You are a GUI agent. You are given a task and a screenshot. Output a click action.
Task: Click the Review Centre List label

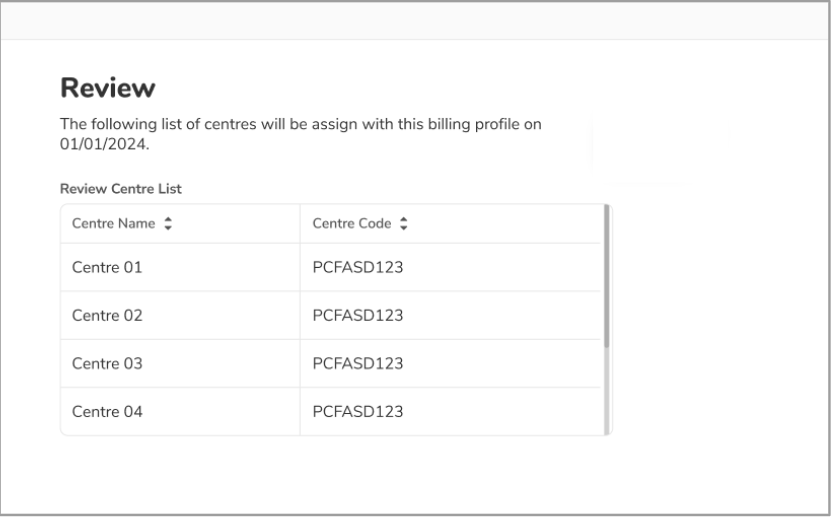coord(120,188)
